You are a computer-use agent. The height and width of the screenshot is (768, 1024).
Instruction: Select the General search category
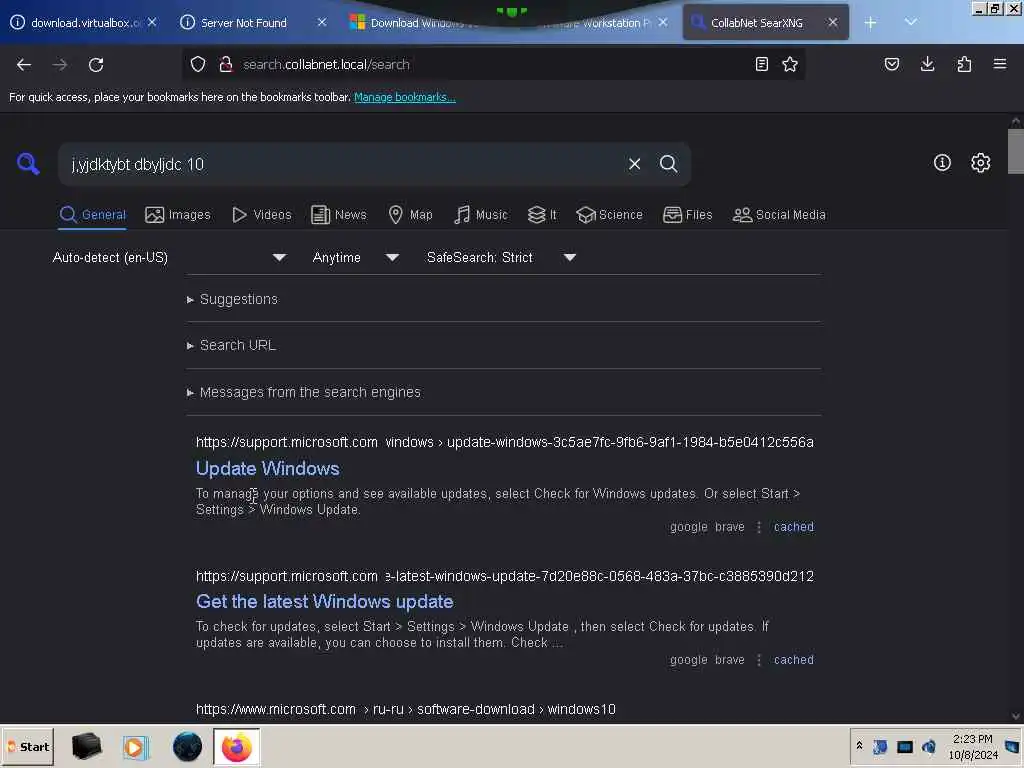pos(92,215)
